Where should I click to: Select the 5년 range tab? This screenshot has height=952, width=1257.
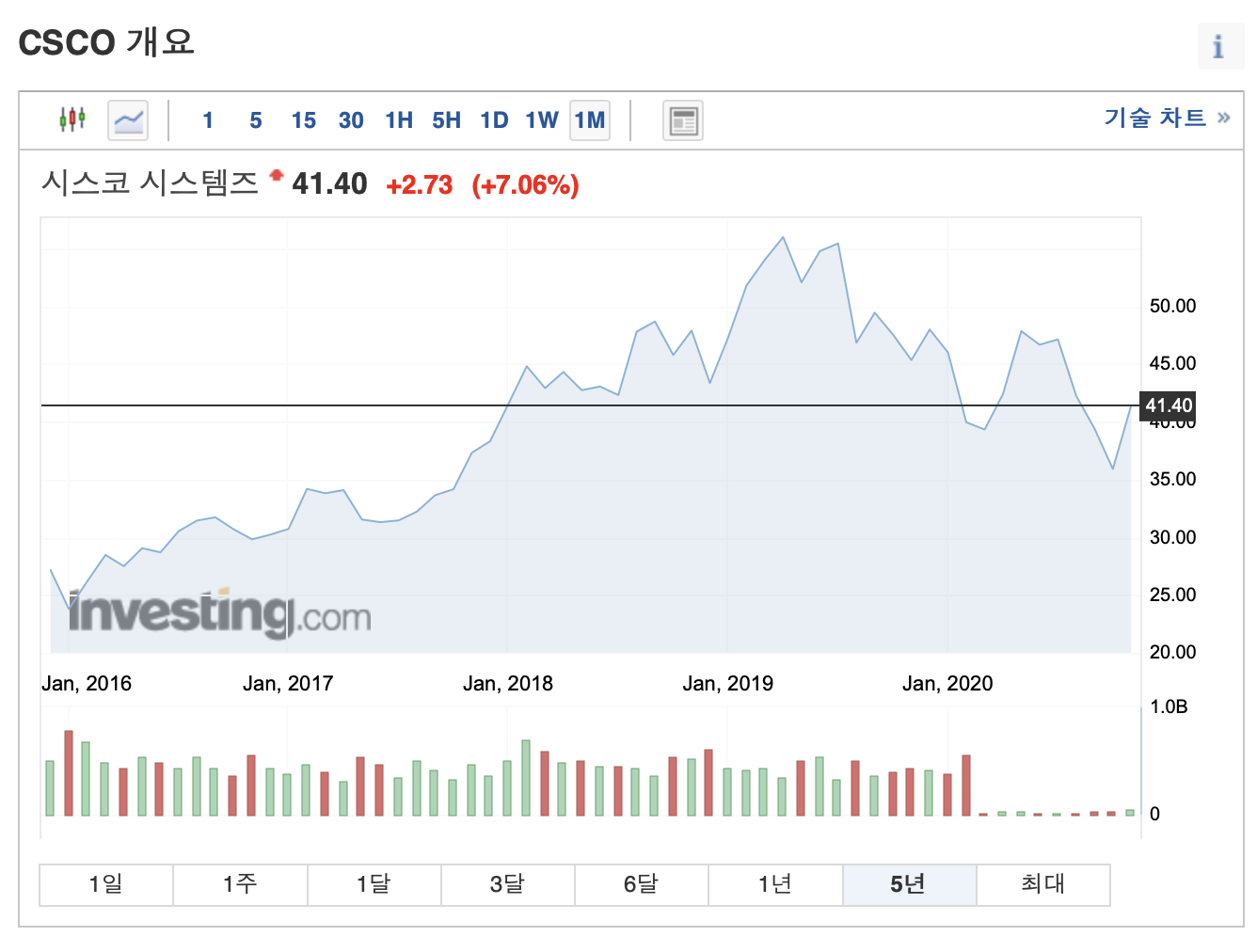click(909, 884)
